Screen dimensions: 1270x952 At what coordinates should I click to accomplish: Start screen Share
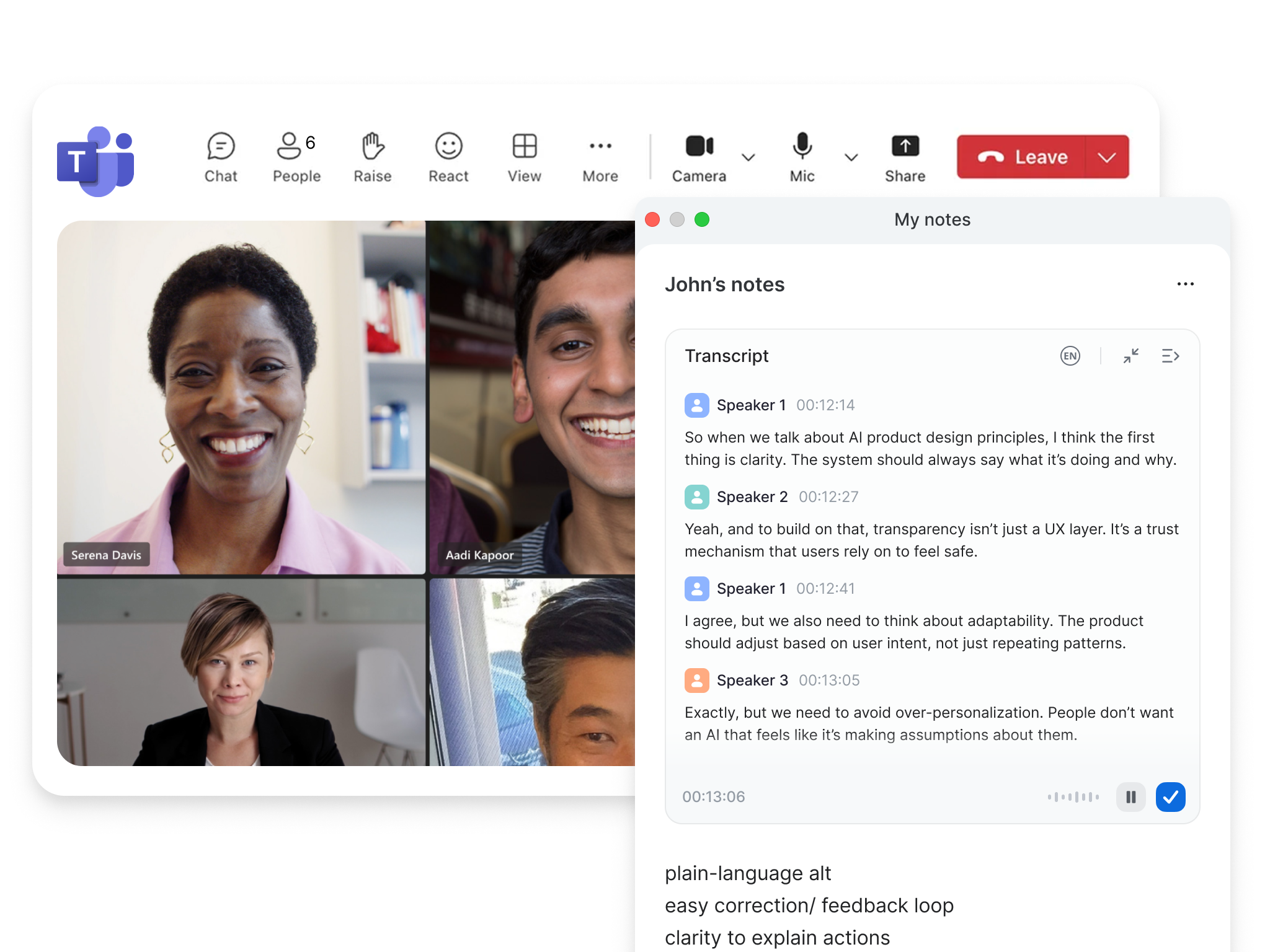905,156
